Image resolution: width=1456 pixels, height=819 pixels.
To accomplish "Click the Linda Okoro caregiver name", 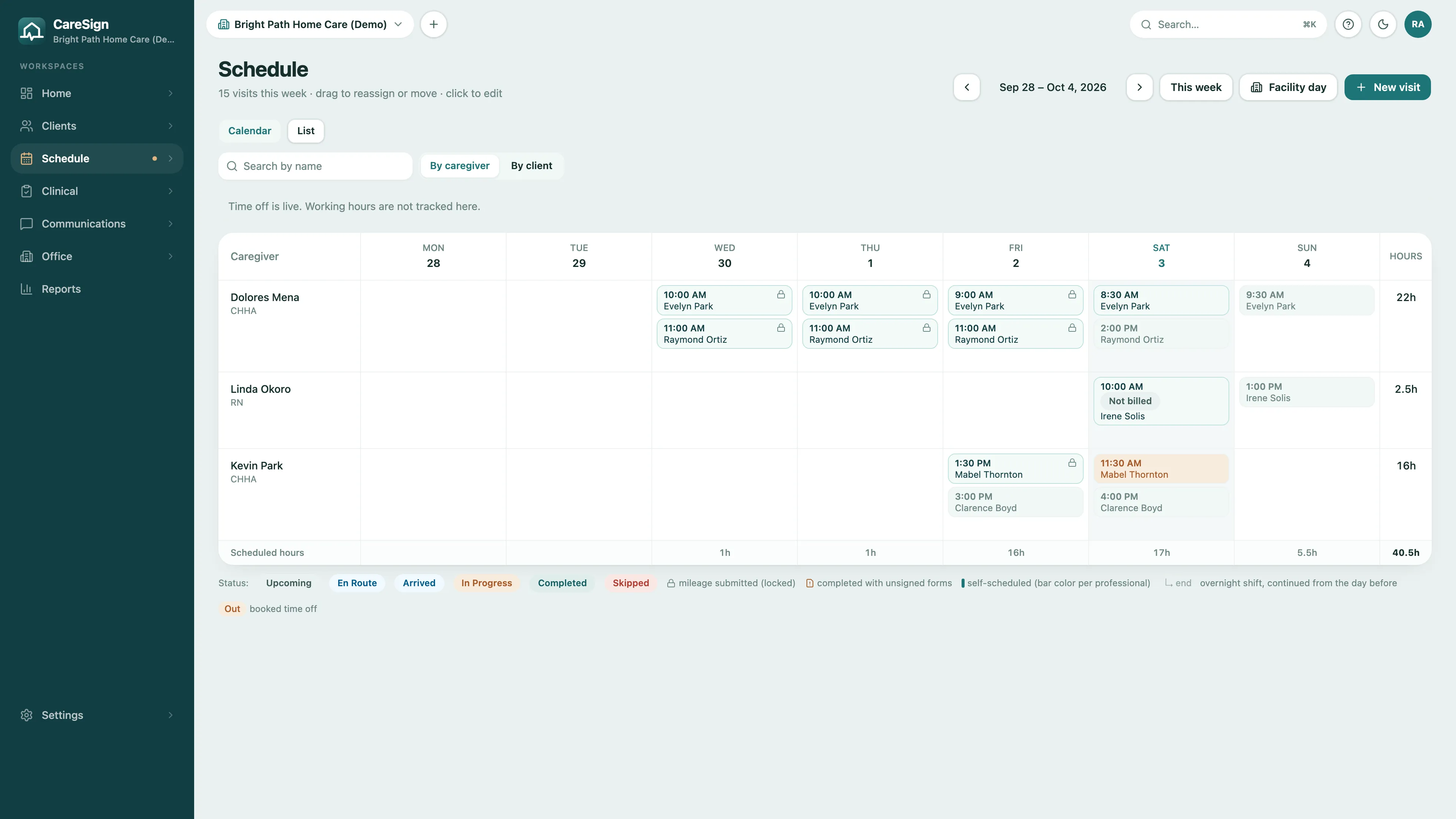I will 260,389.
